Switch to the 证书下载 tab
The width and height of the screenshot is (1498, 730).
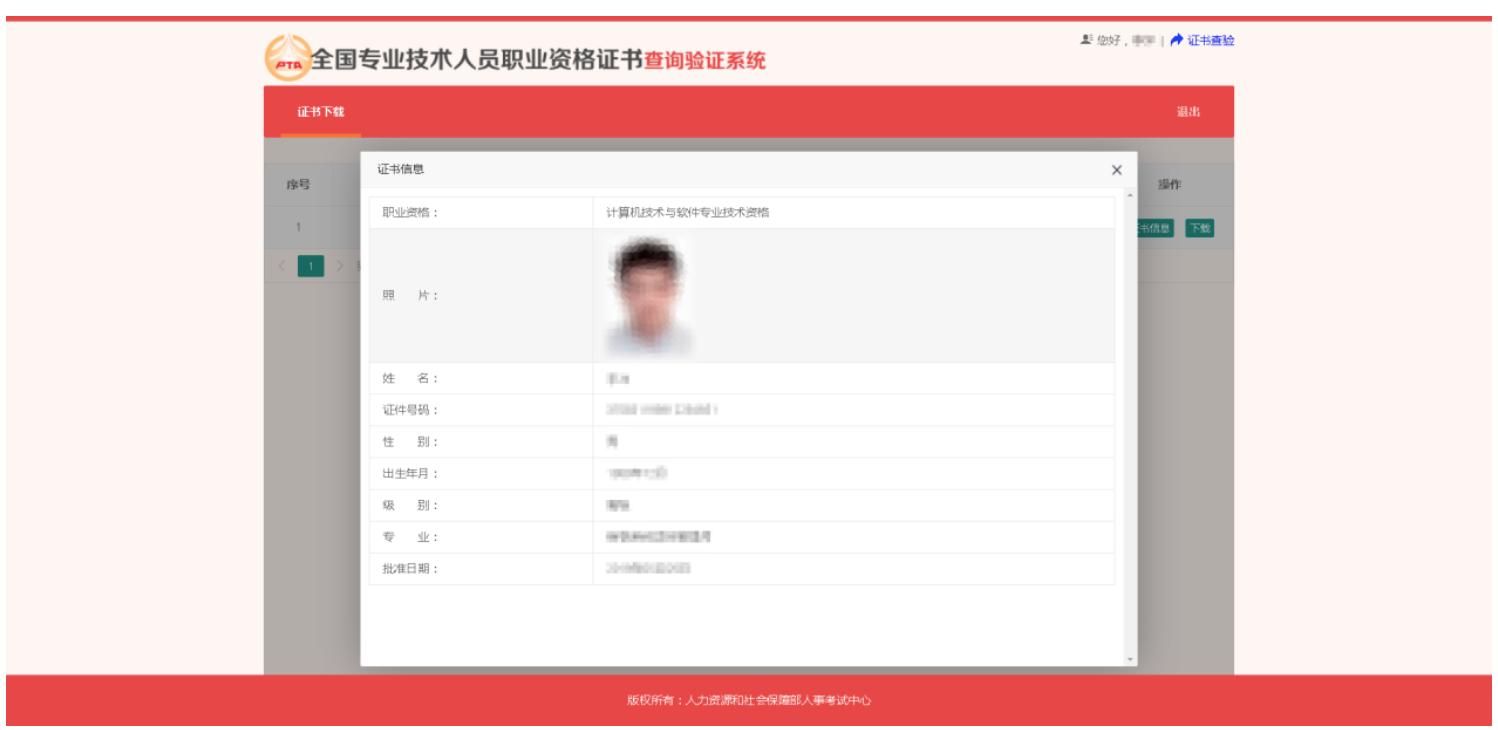click(x=320, y=112)
